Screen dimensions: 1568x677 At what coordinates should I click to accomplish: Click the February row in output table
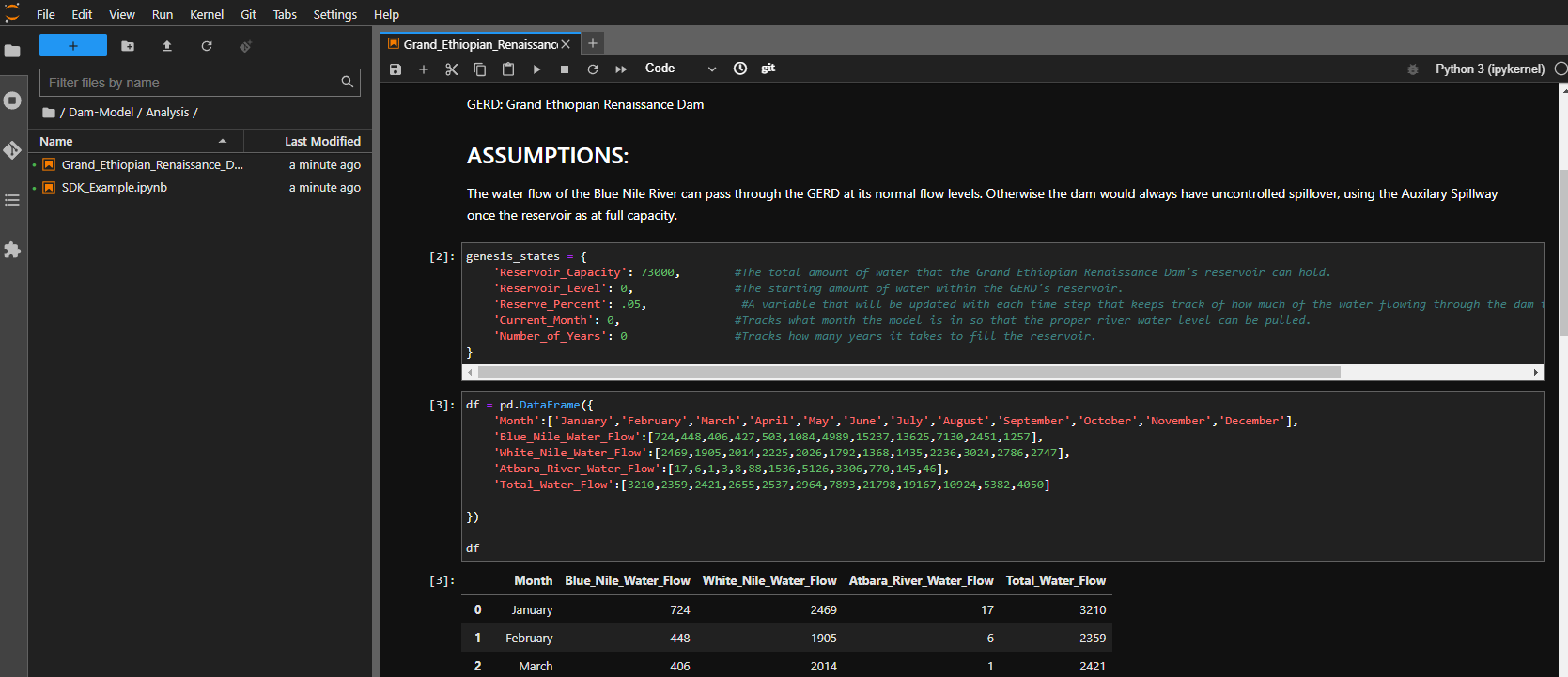tap(786, 638)
